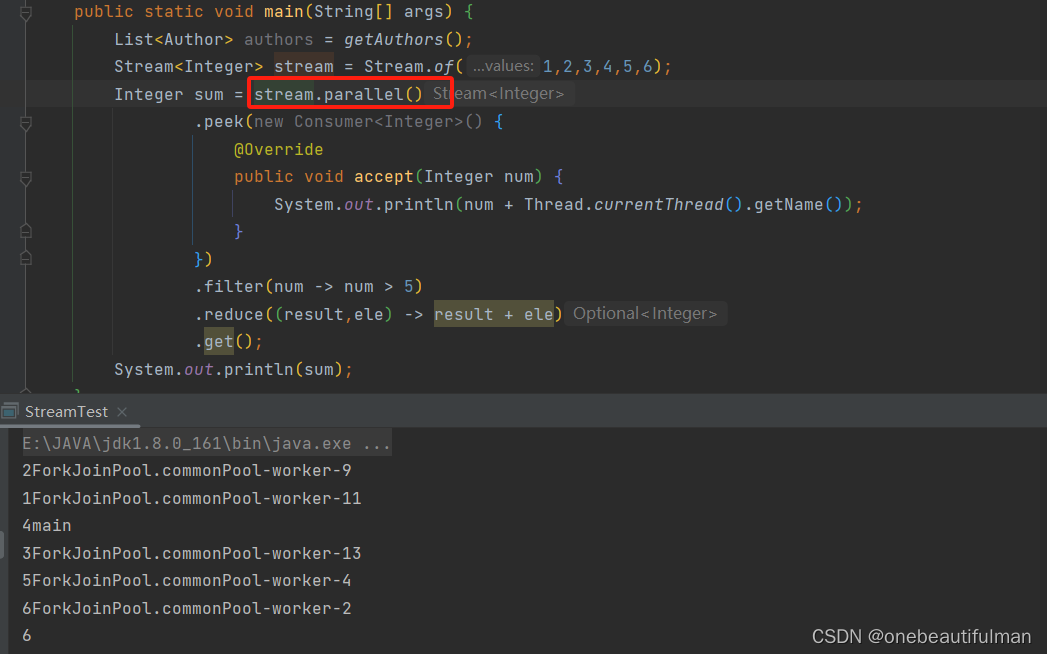This screenshot has height=654, width=1047.
Task: Click the 'main' method name
Action: [x=284, y=11]
